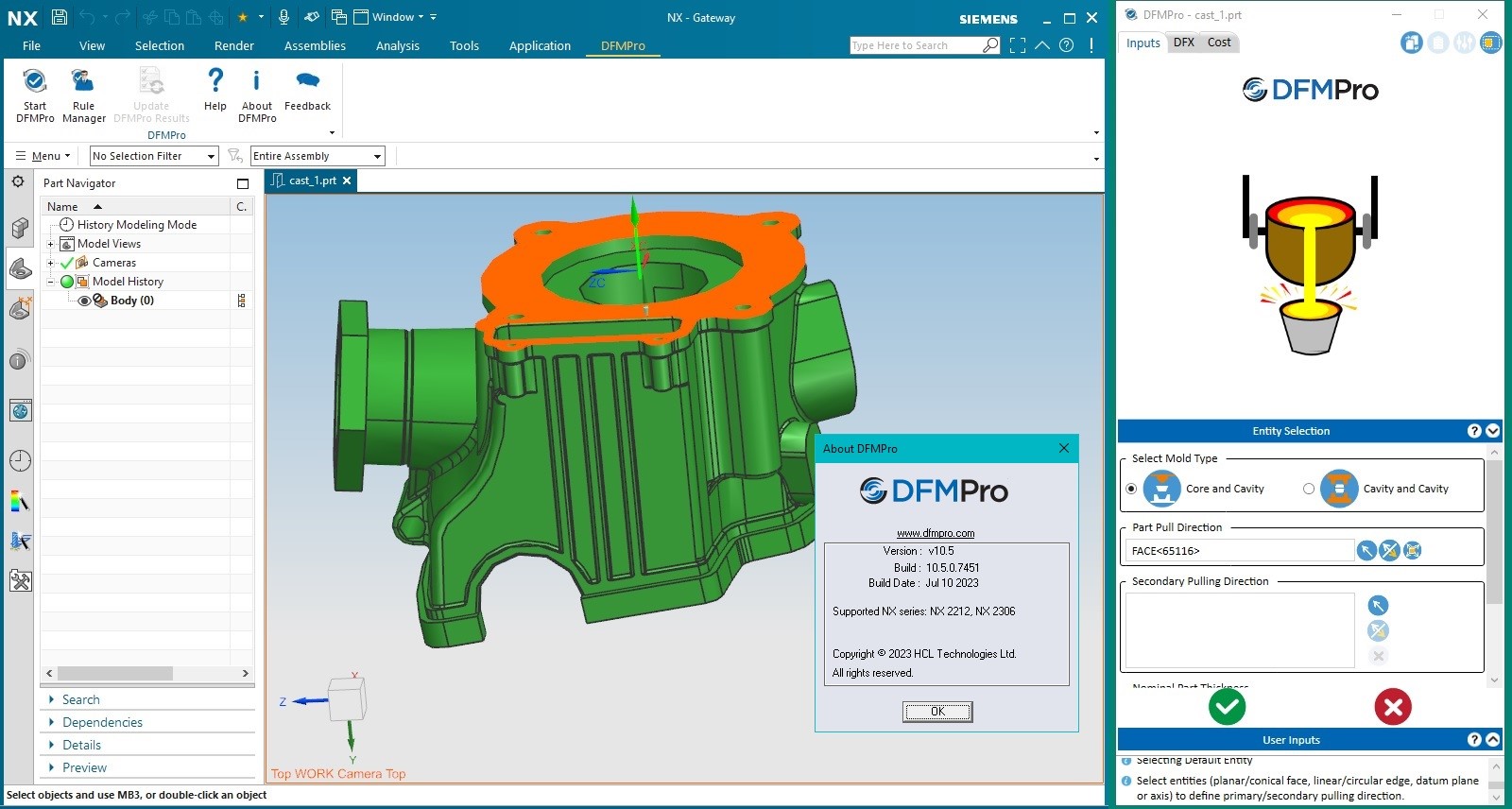Click the Entity Selection help question mark

(1474, 431)
